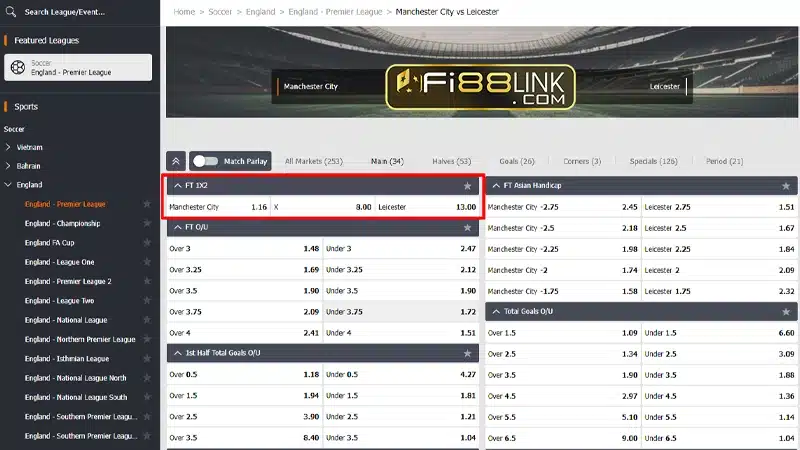Viewport: 800px width, 450px height.
Task: Toggle the Match Parlay switch
Action: tap(206, 161)
